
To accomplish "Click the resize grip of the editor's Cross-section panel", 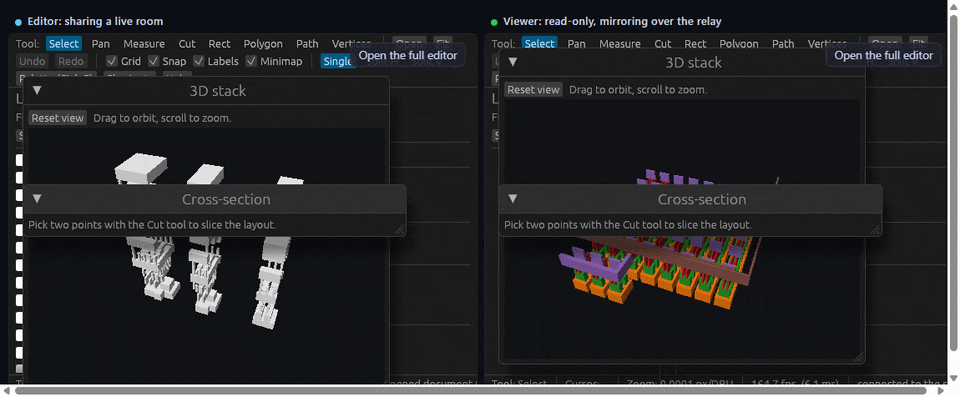I will [x=399, y=229].
